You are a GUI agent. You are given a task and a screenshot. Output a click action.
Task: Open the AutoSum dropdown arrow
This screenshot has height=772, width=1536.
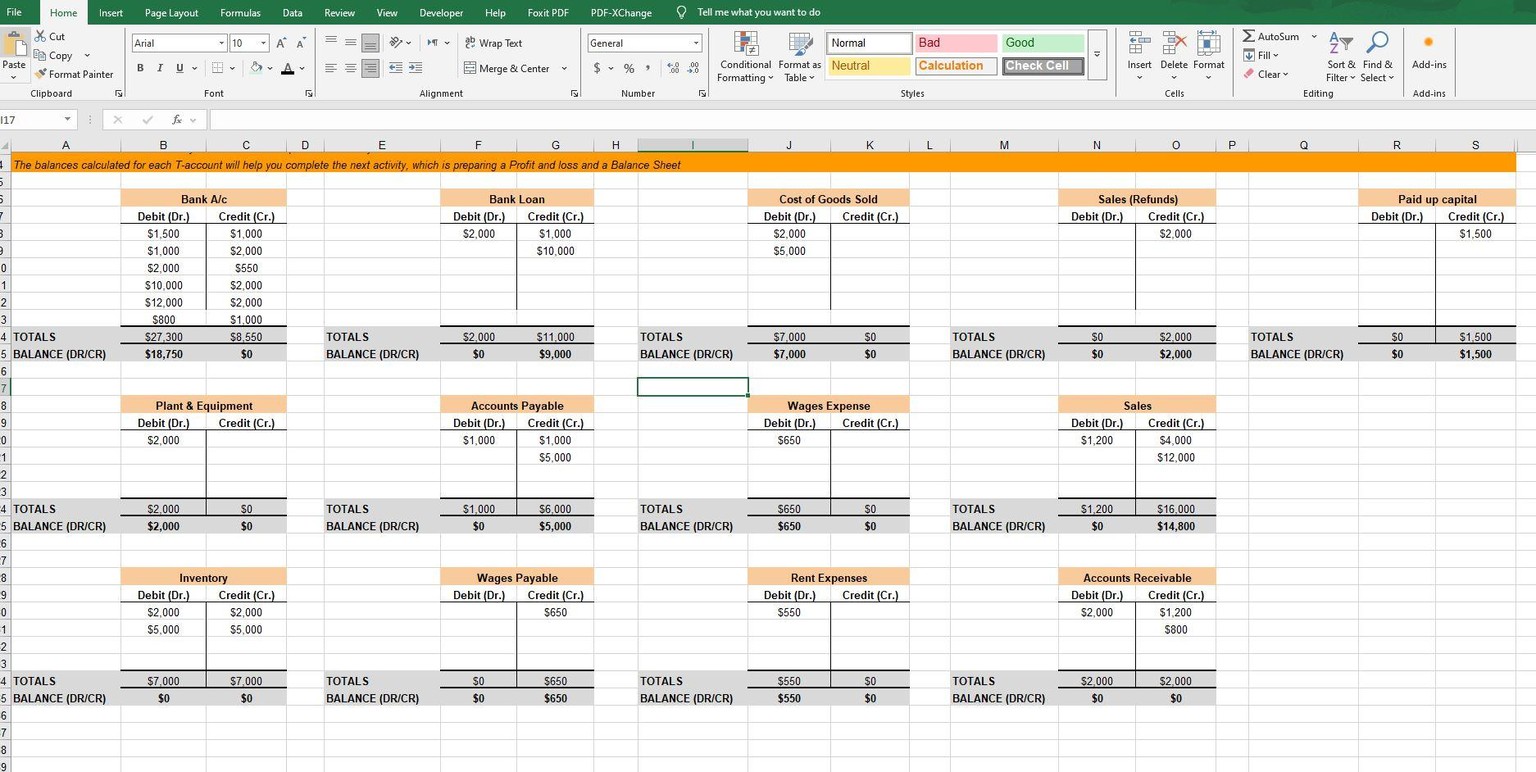pos(1314,36)
